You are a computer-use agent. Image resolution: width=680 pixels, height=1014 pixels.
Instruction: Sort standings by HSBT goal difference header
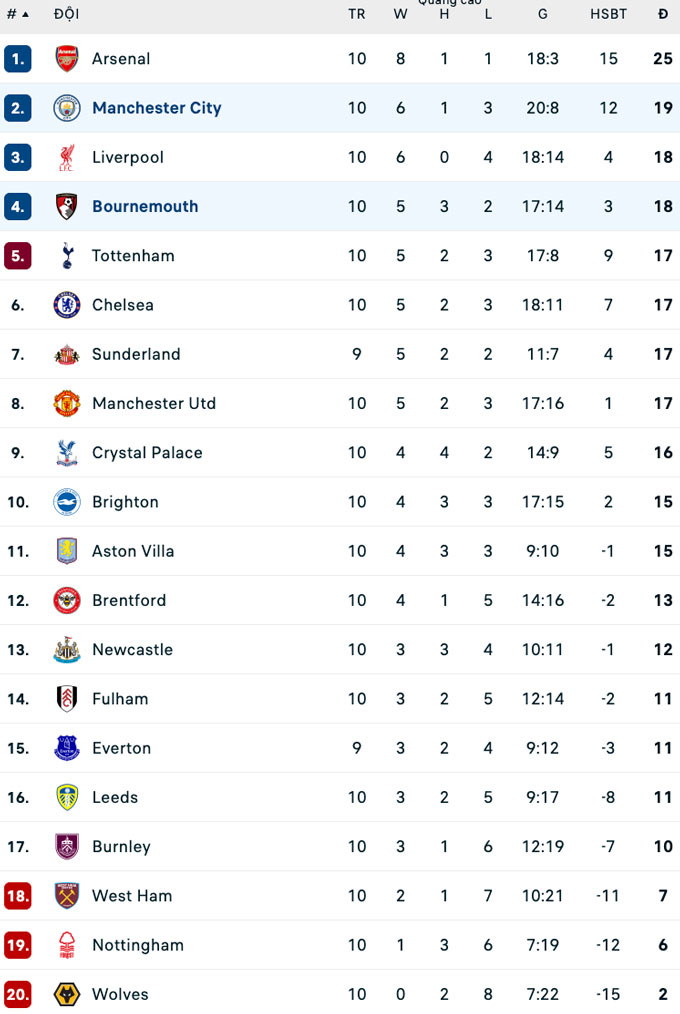608,14
